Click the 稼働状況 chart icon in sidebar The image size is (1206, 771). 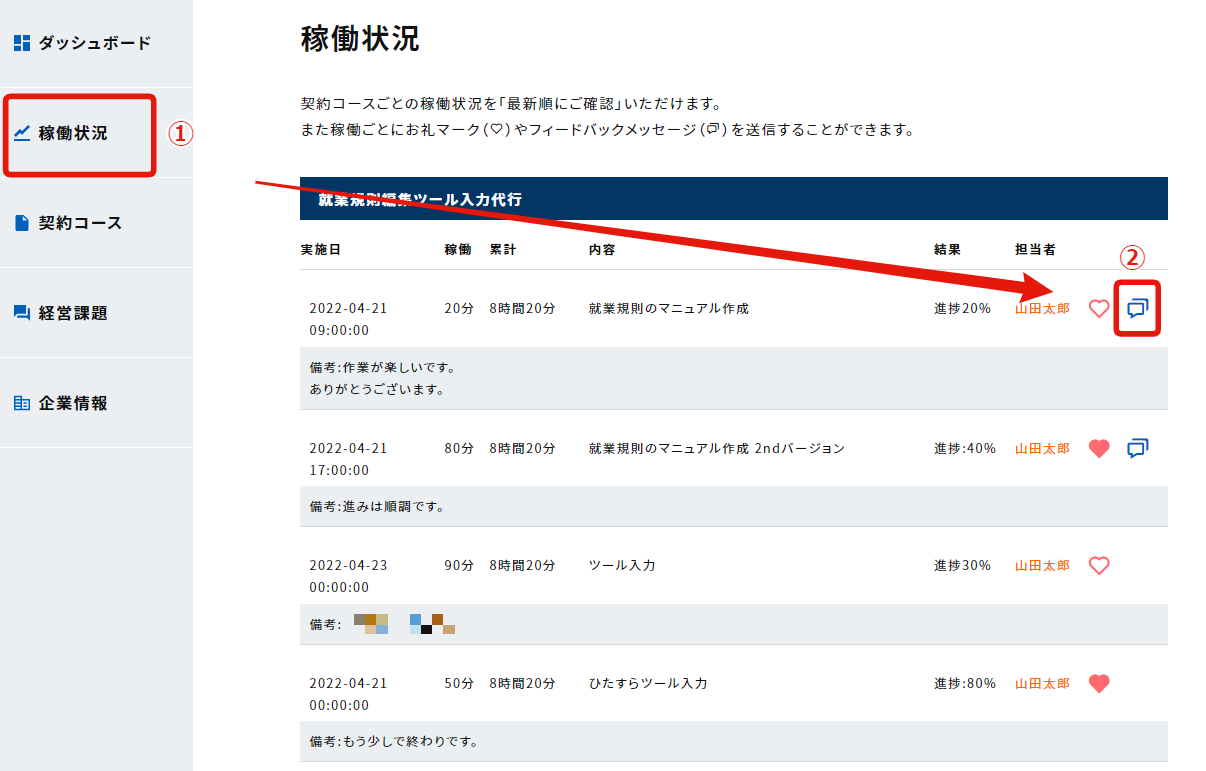coord(22,133)
